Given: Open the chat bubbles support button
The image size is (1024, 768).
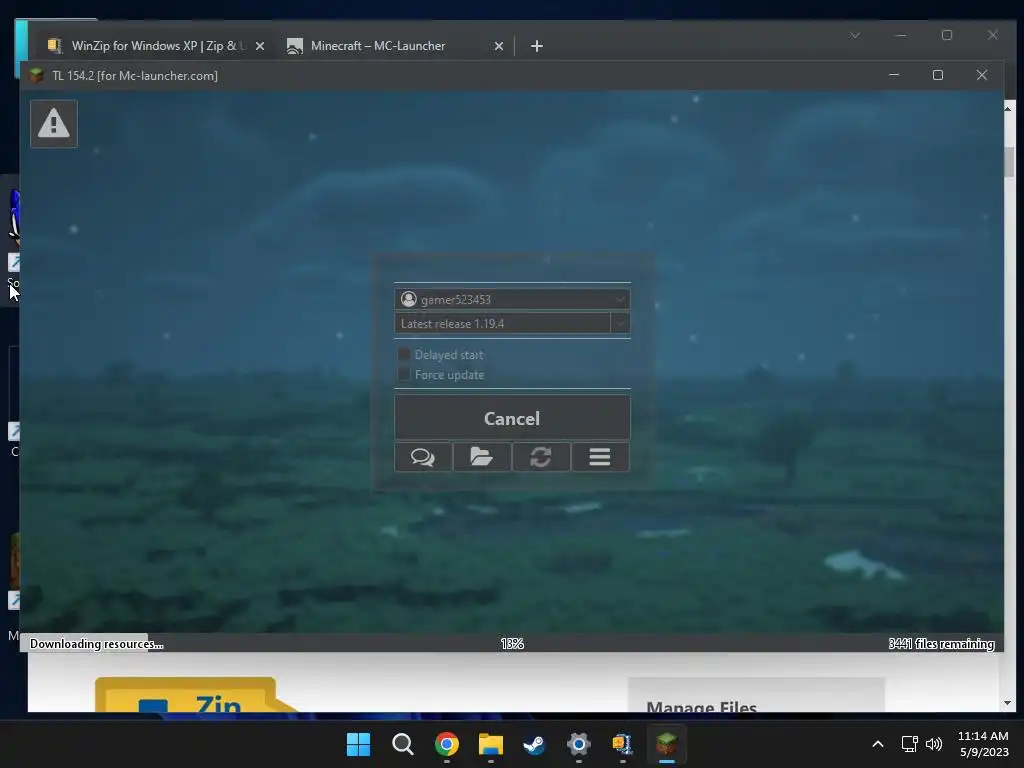Looking at the screenshot, I should [423, 457].
